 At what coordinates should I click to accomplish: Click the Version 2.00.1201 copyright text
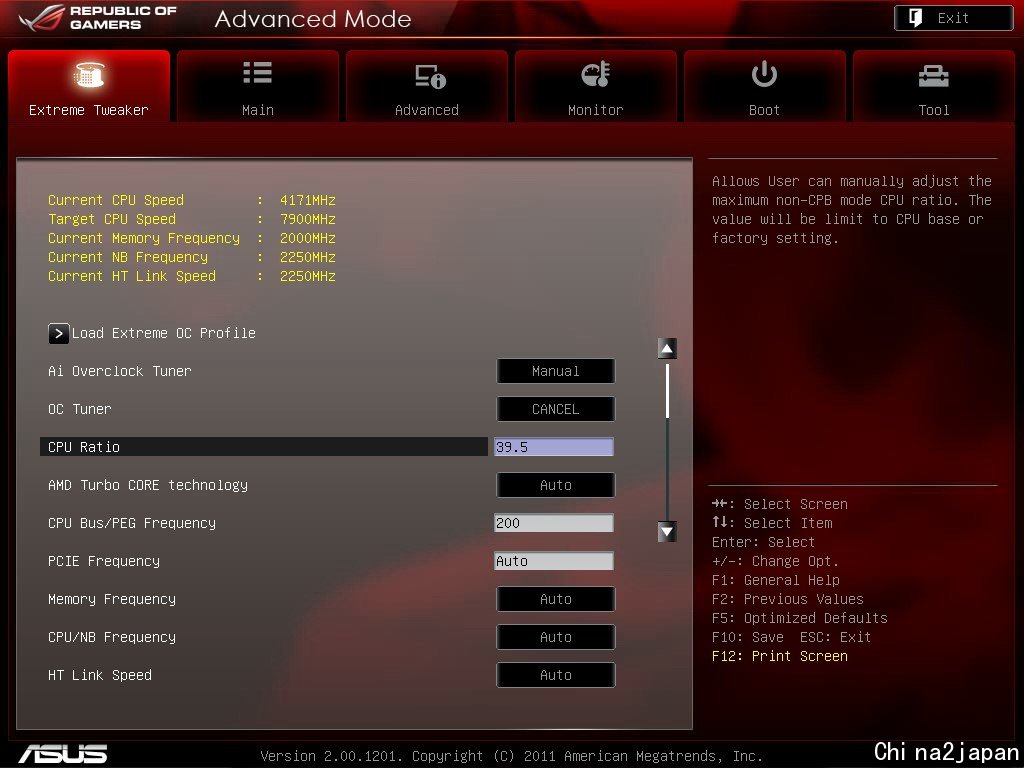511,756
